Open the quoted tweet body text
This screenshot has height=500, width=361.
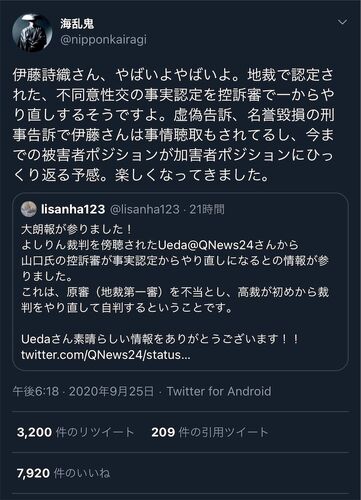point(175,292)
